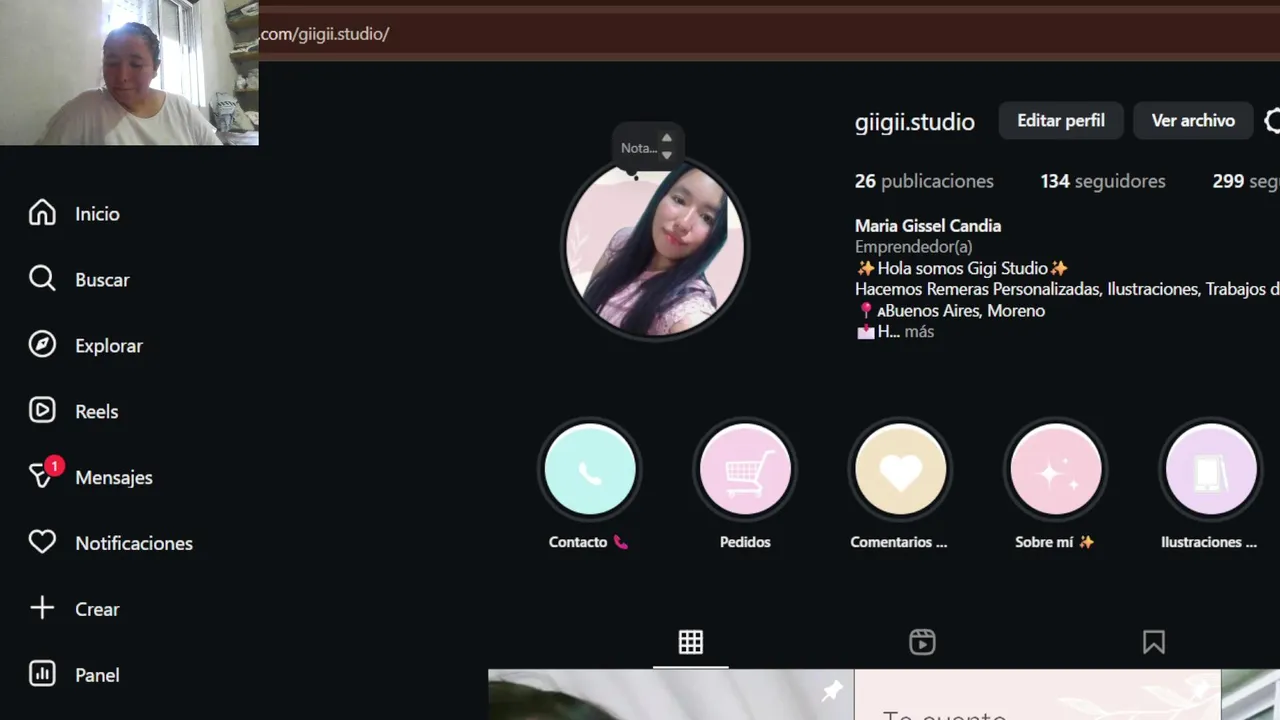Click the Inicio home icon

point(42,213)
